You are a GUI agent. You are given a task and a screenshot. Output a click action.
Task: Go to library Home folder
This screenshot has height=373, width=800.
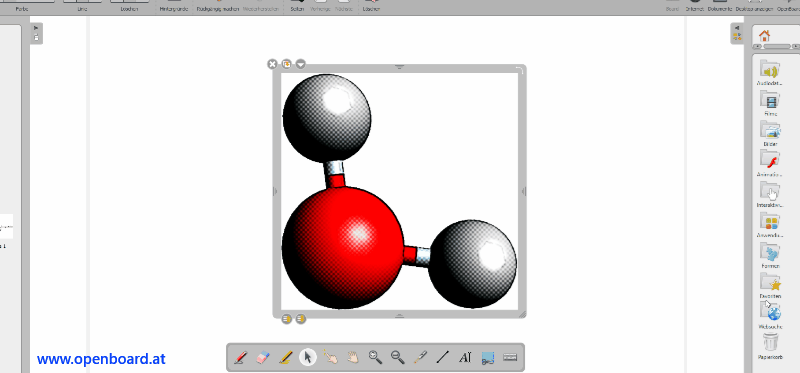764,36
